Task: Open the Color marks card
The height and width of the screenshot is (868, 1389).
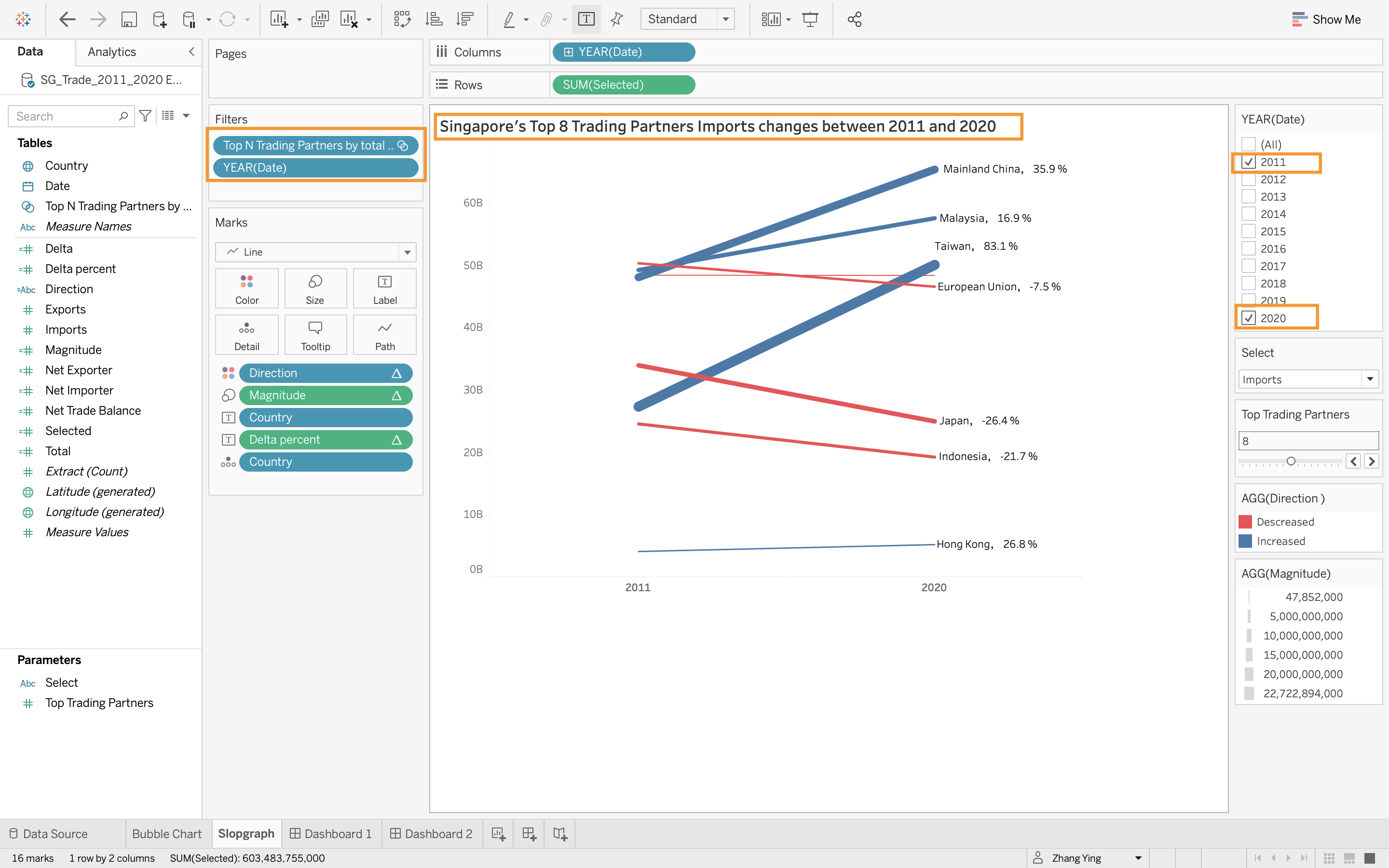Action: (246, 288)
